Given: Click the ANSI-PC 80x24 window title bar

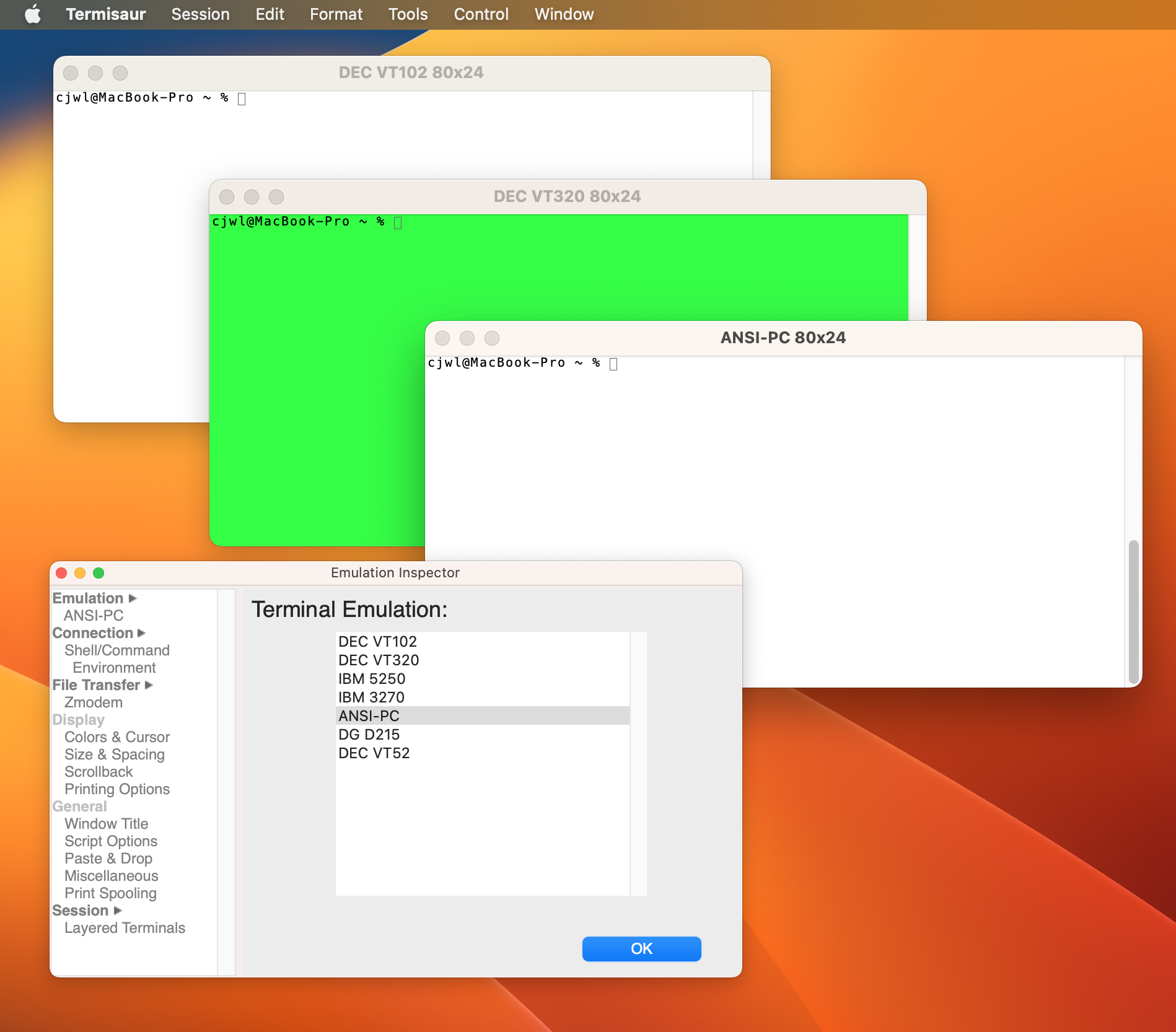Looking at the screenshot, I should [783, 338].
